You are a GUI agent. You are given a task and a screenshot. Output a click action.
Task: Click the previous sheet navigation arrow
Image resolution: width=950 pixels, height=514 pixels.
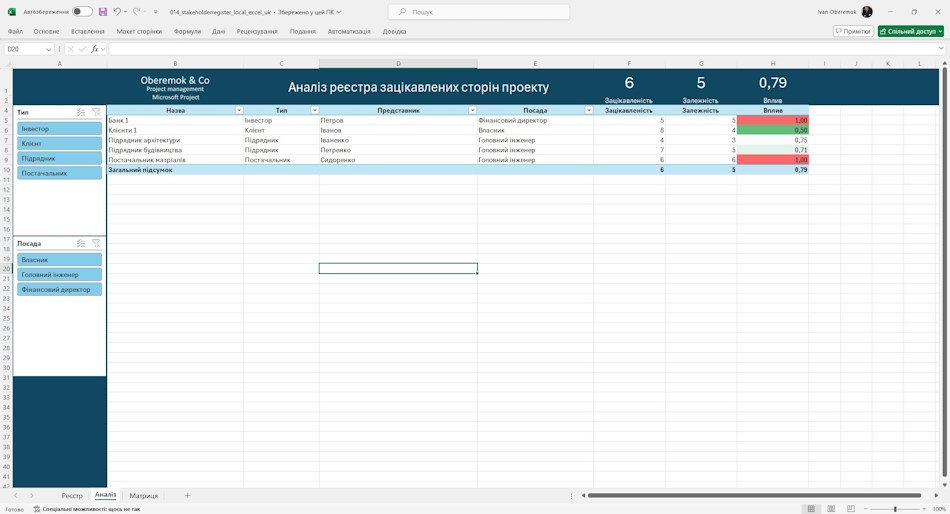[16, 496]
